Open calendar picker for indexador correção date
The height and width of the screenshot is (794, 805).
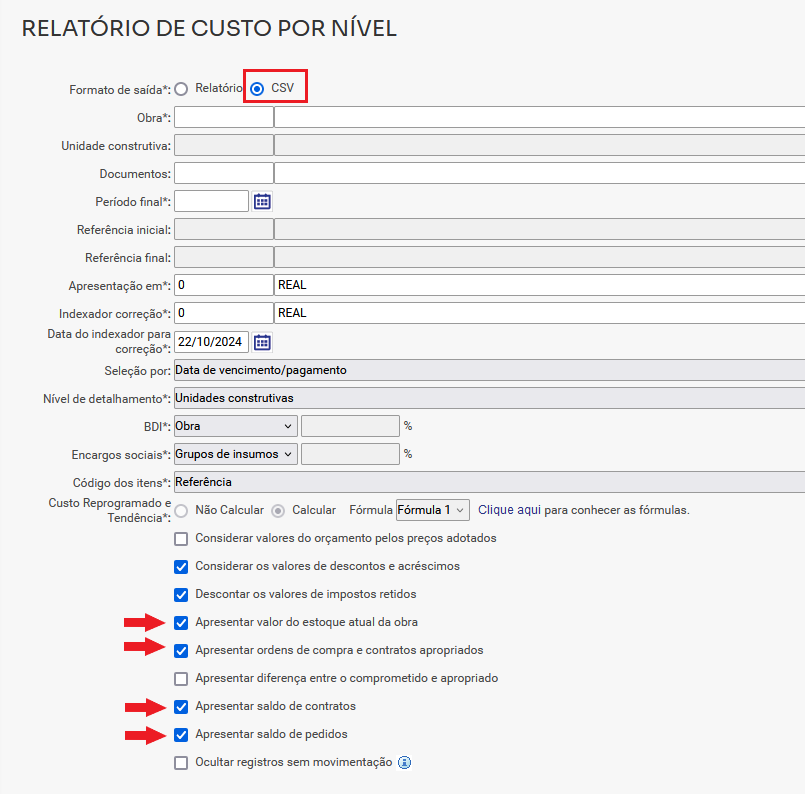pyautogui.click(x=262, y=342)
